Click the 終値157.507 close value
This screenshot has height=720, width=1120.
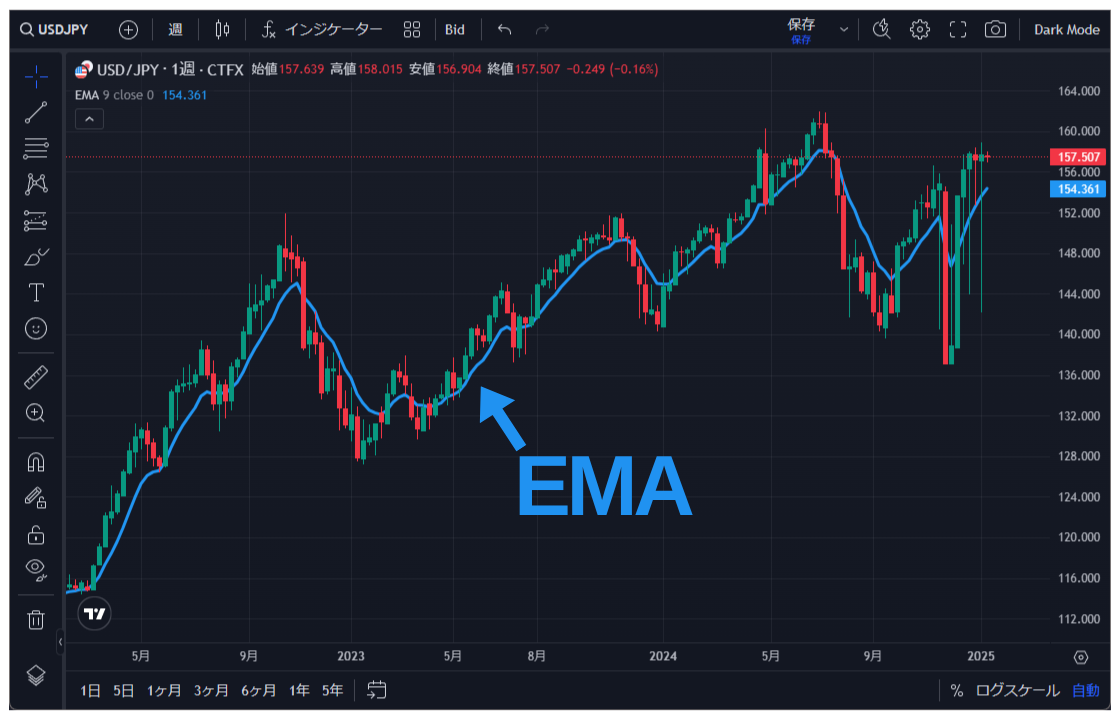pyautogui.click(x=524, y=69)
